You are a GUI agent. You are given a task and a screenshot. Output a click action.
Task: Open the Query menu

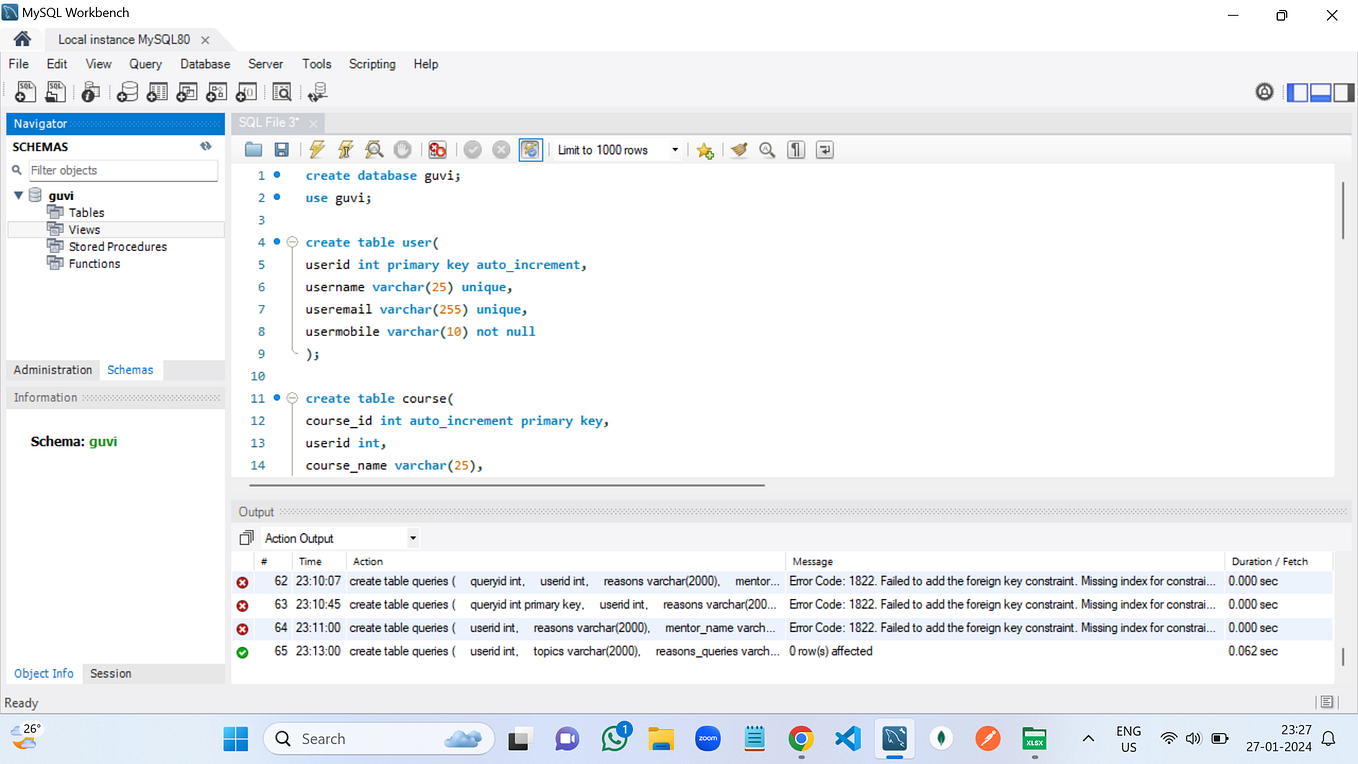coord(146,64)
